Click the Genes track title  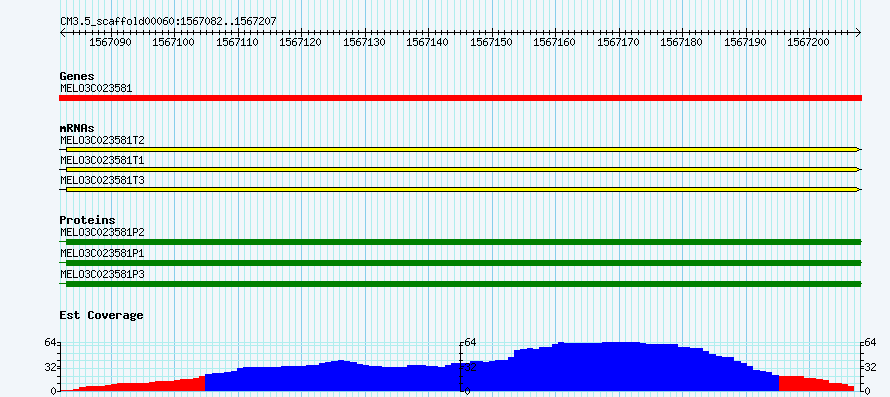tap(77, 76)
